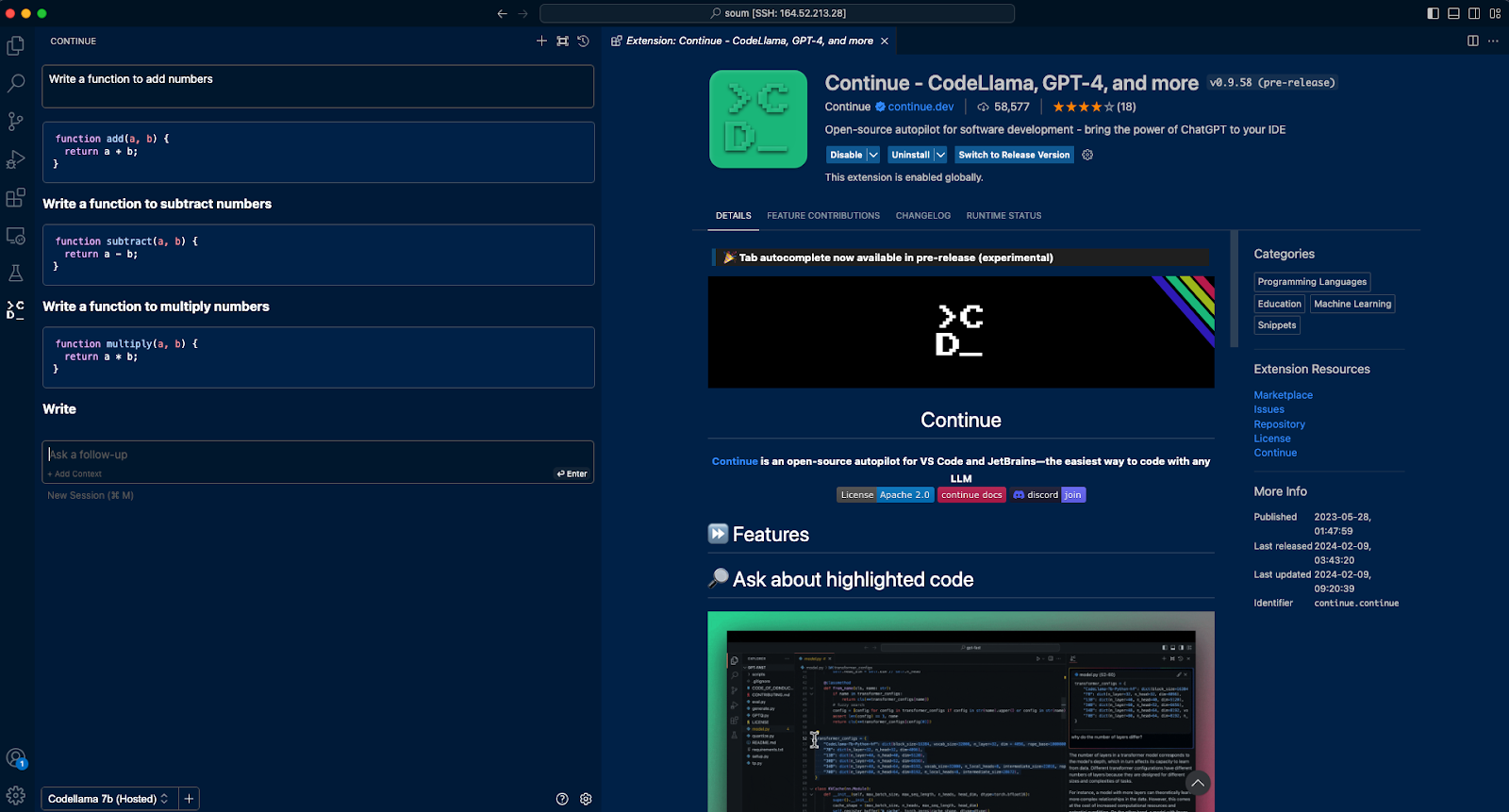Toggle bottom panel visibility
The image size is (1509, 812).
point(1453,13)
